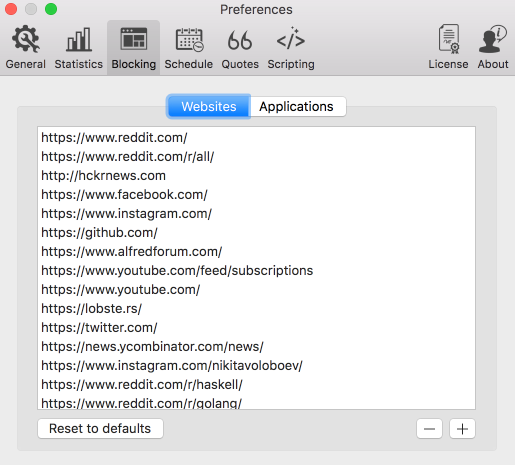Screen dimensions: 515x465
Task: Select the https://lobste.rs/ entry
Action: click(x=256, y=308)
